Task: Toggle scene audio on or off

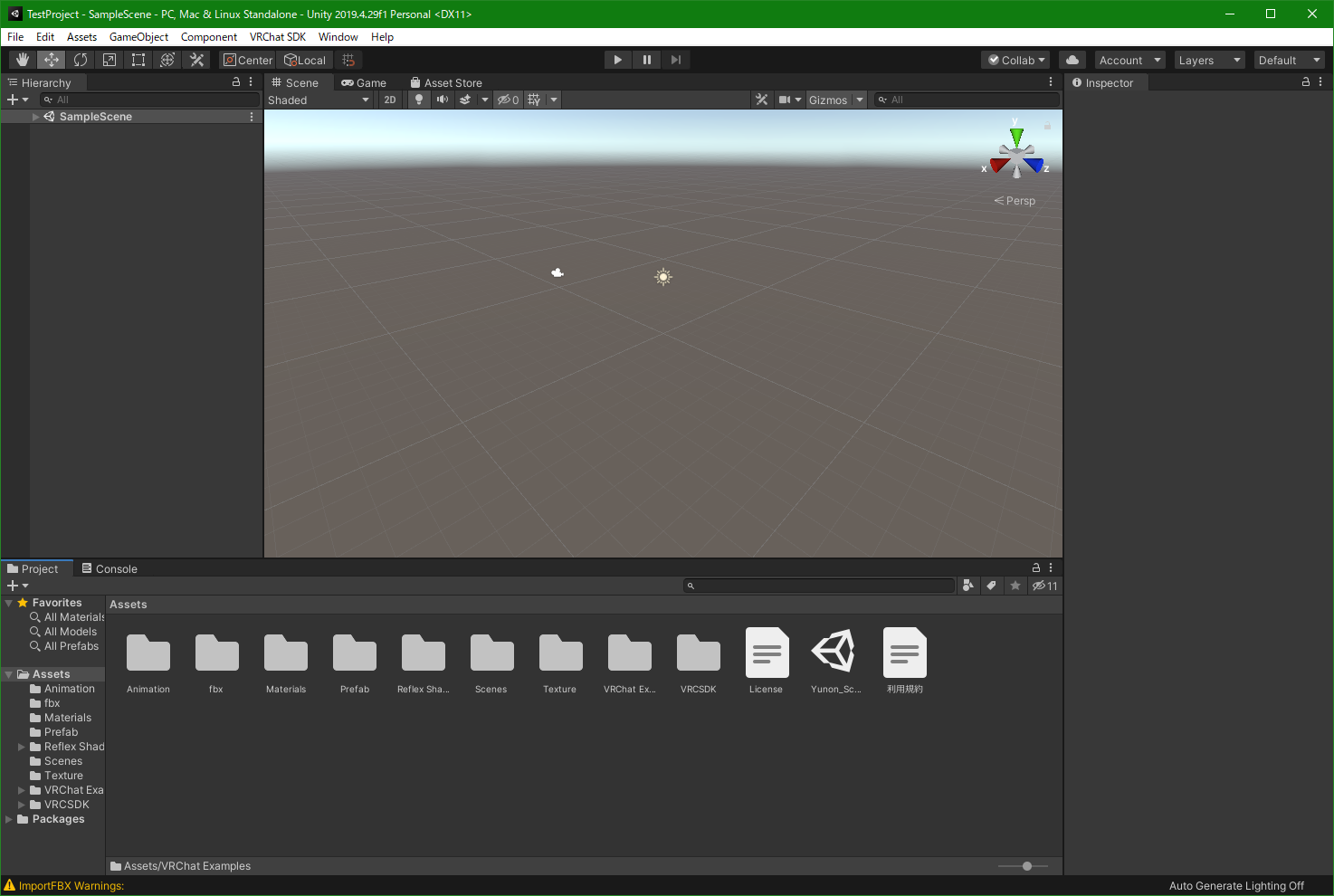Action: [x=442, y=100]
